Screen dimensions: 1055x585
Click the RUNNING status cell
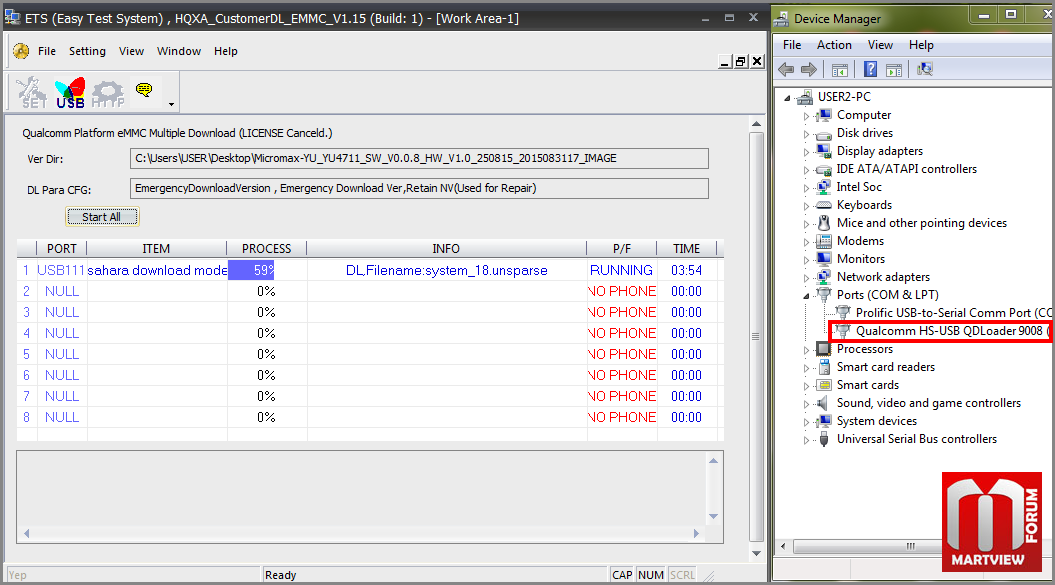pyautogui.click(x=621, y=270)
